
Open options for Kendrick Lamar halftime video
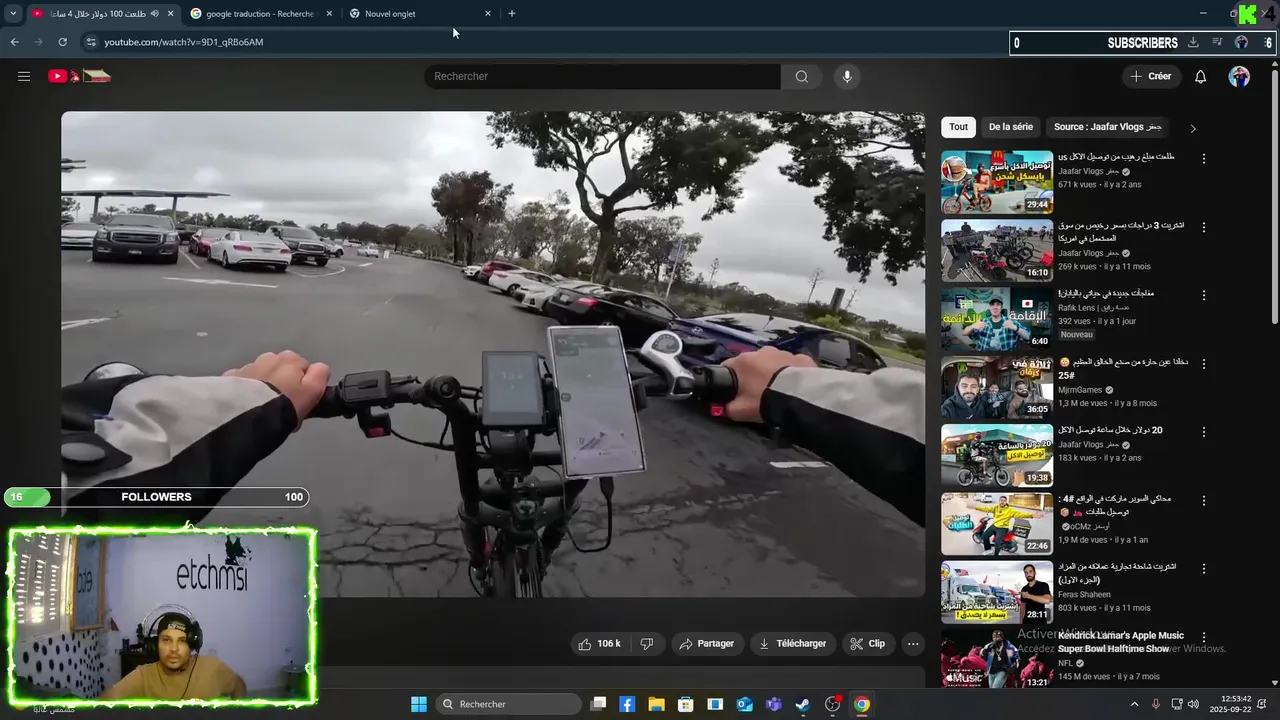[x=1204, y=637]
